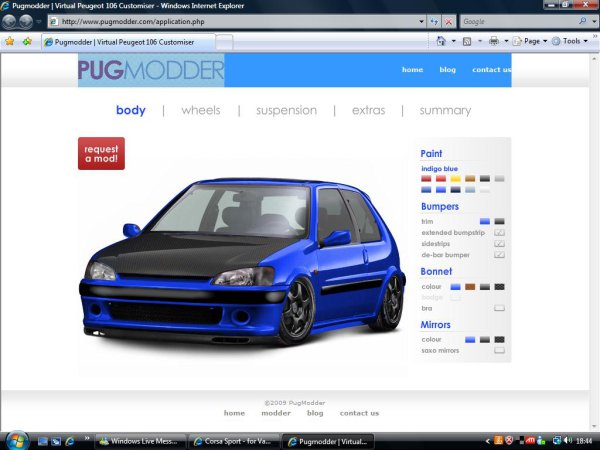Viewport: 600px width, 450px height.
Task: Toggle the extended bumpstrip checkbox
Action: 499,232
